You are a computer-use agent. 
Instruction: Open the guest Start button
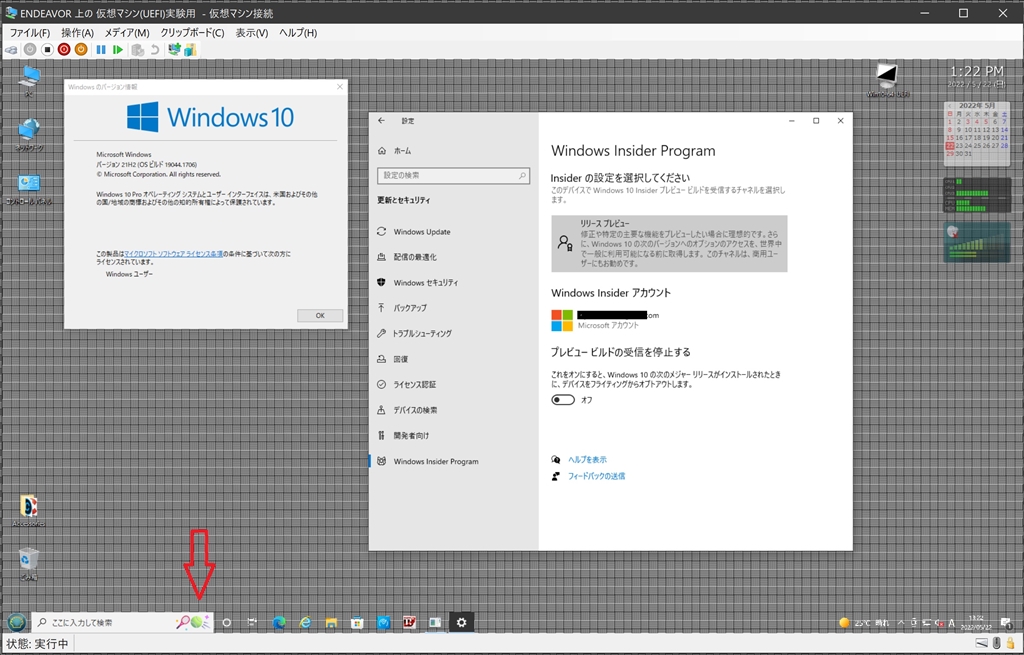point(17,622)
